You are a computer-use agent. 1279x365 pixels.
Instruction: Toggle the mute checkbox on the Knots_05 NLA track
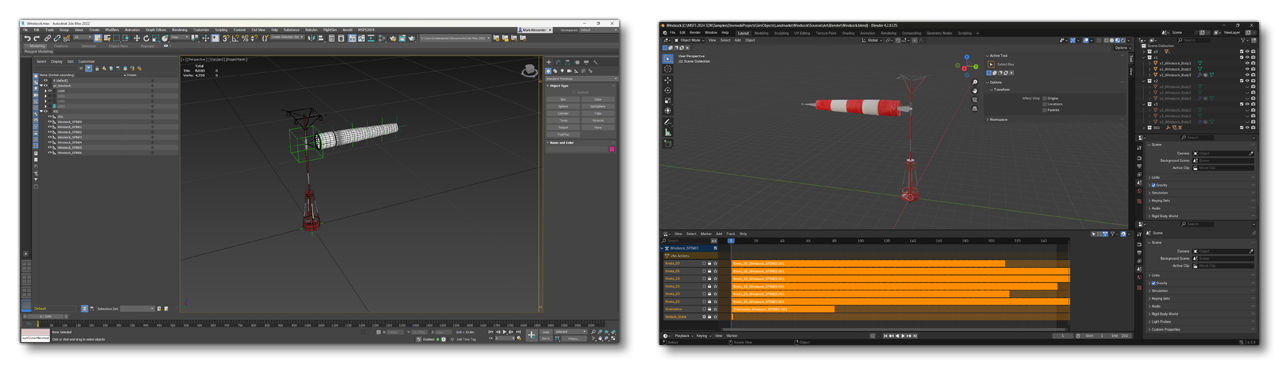[x=704, y=271]
